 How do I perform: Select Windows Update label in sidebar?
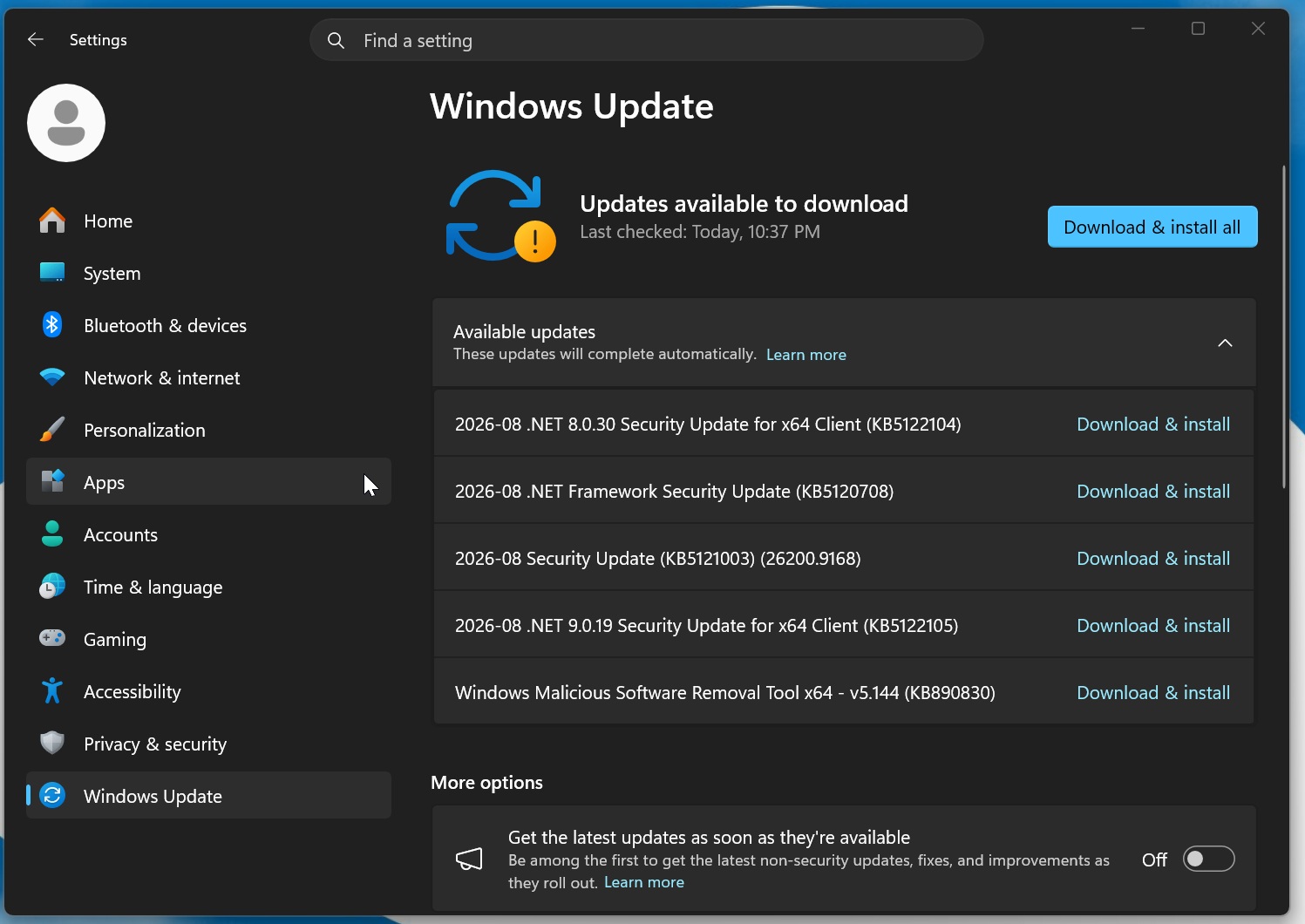[153, 797]
